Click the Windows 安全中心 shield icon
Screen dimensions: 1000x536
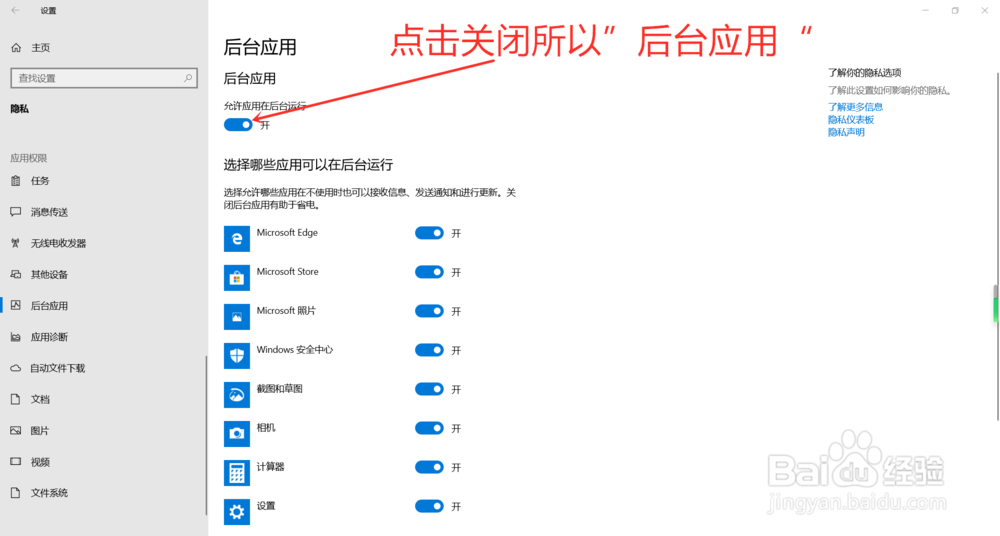point(237,355)
